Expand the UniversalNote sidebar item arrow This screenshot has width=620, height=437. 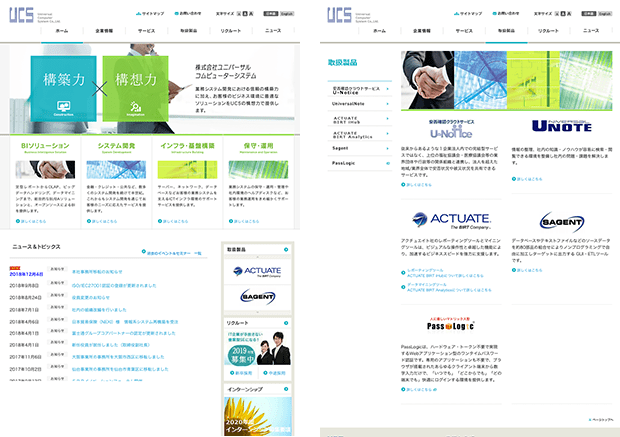388,104
